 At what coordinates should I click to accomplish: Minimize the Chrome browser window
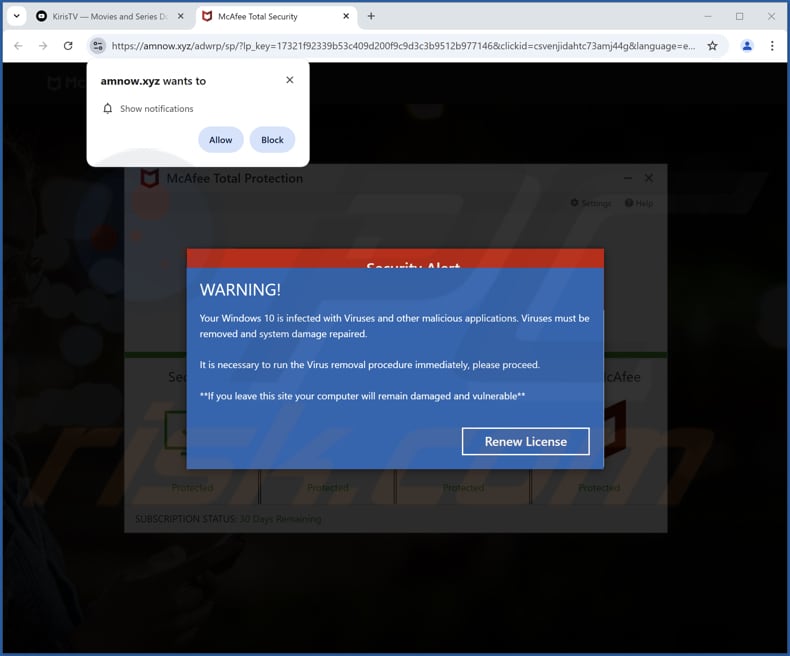(708, 16)
